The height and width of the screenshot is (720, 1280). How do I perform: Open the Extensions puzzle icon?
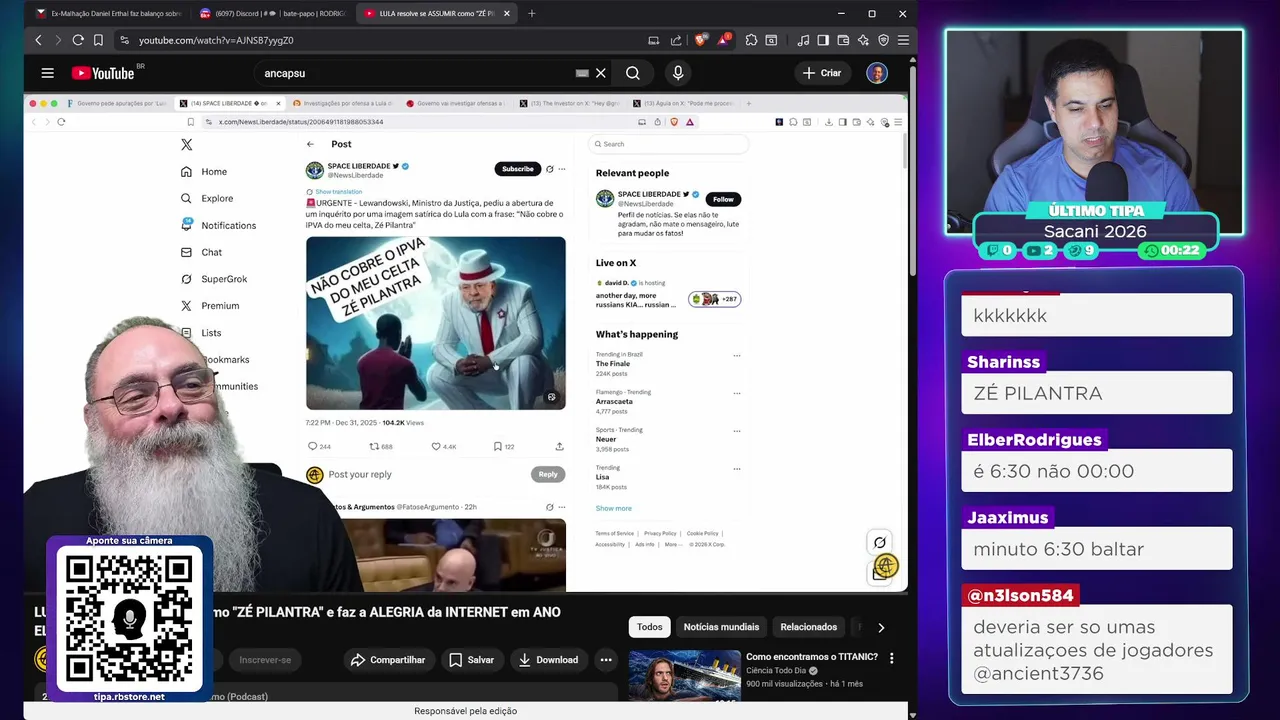coord(751,40)
